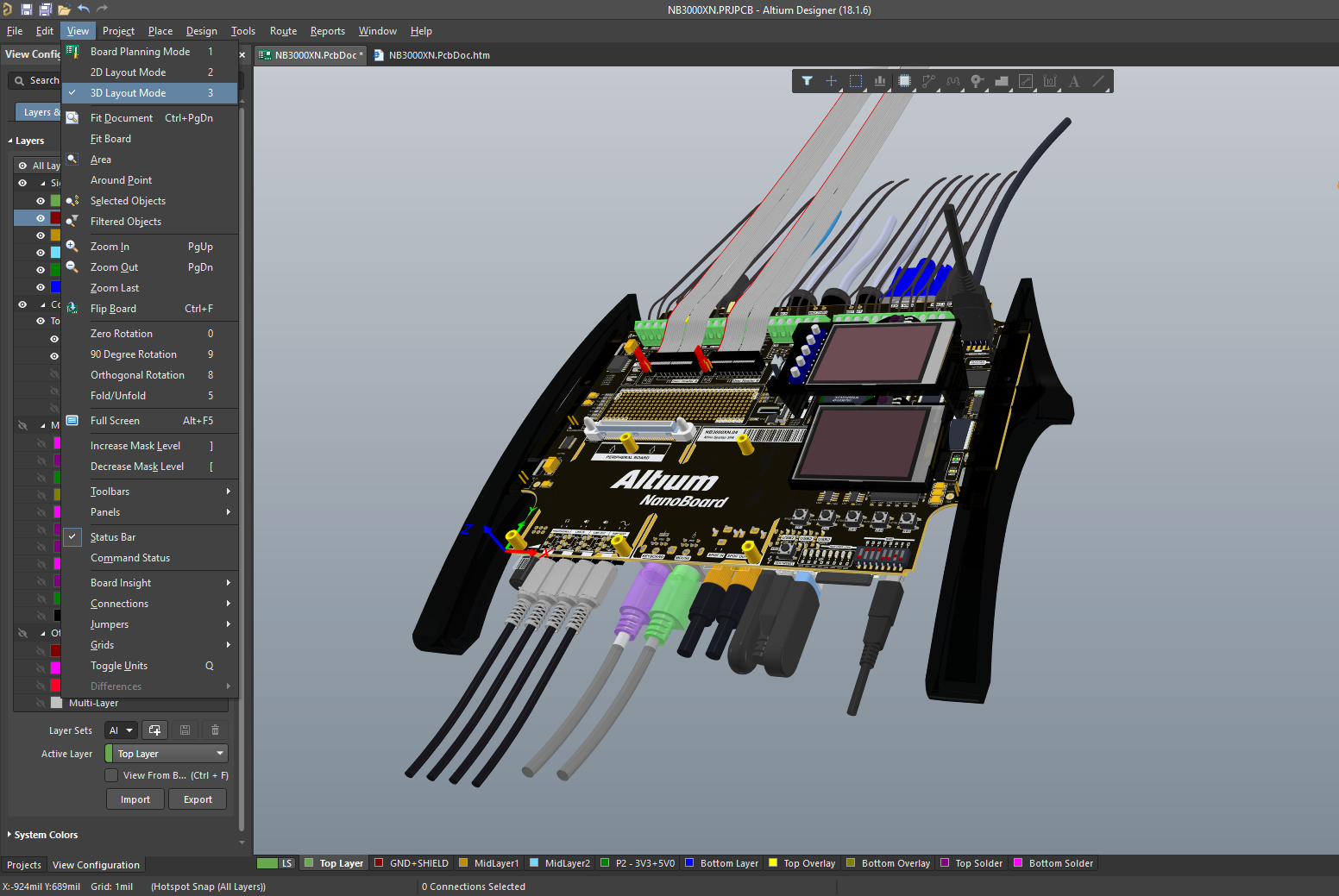
Task: Click the Export button
Action: pos(198,799)
